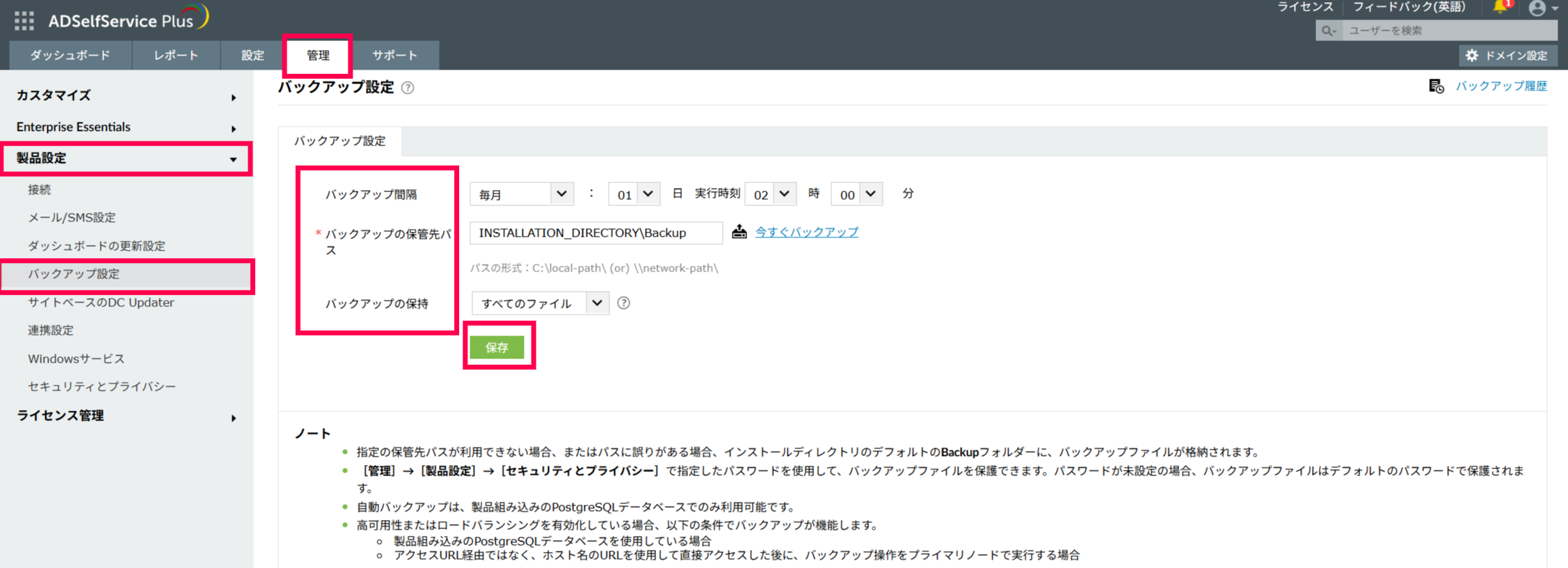The width and height of the screenshot is (1568, 568).
Task: Open the ライセンス link in header
Action: 1305,7
